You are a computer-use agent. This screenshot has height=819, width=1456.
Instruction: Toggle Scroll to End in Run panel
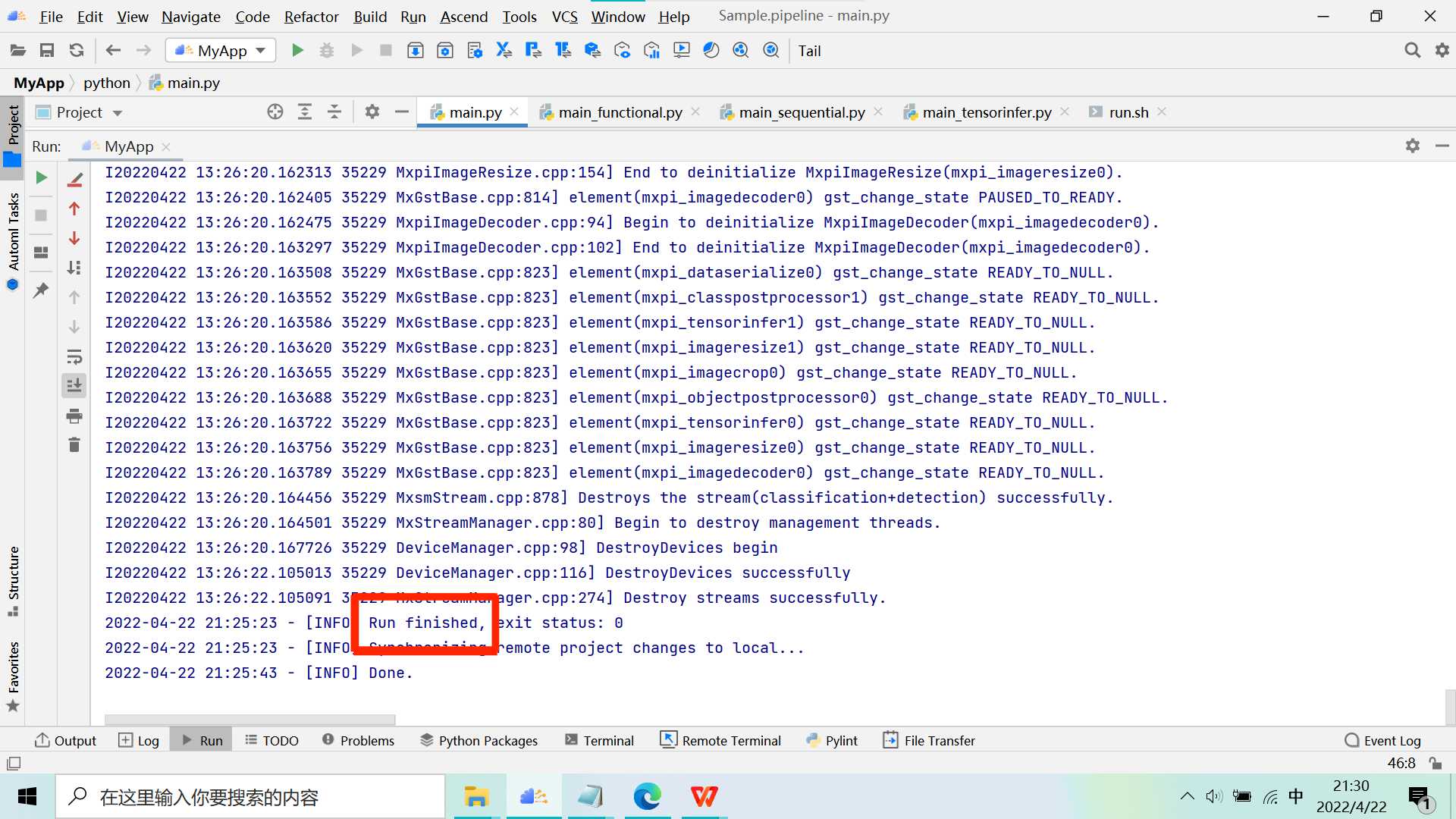74,386
